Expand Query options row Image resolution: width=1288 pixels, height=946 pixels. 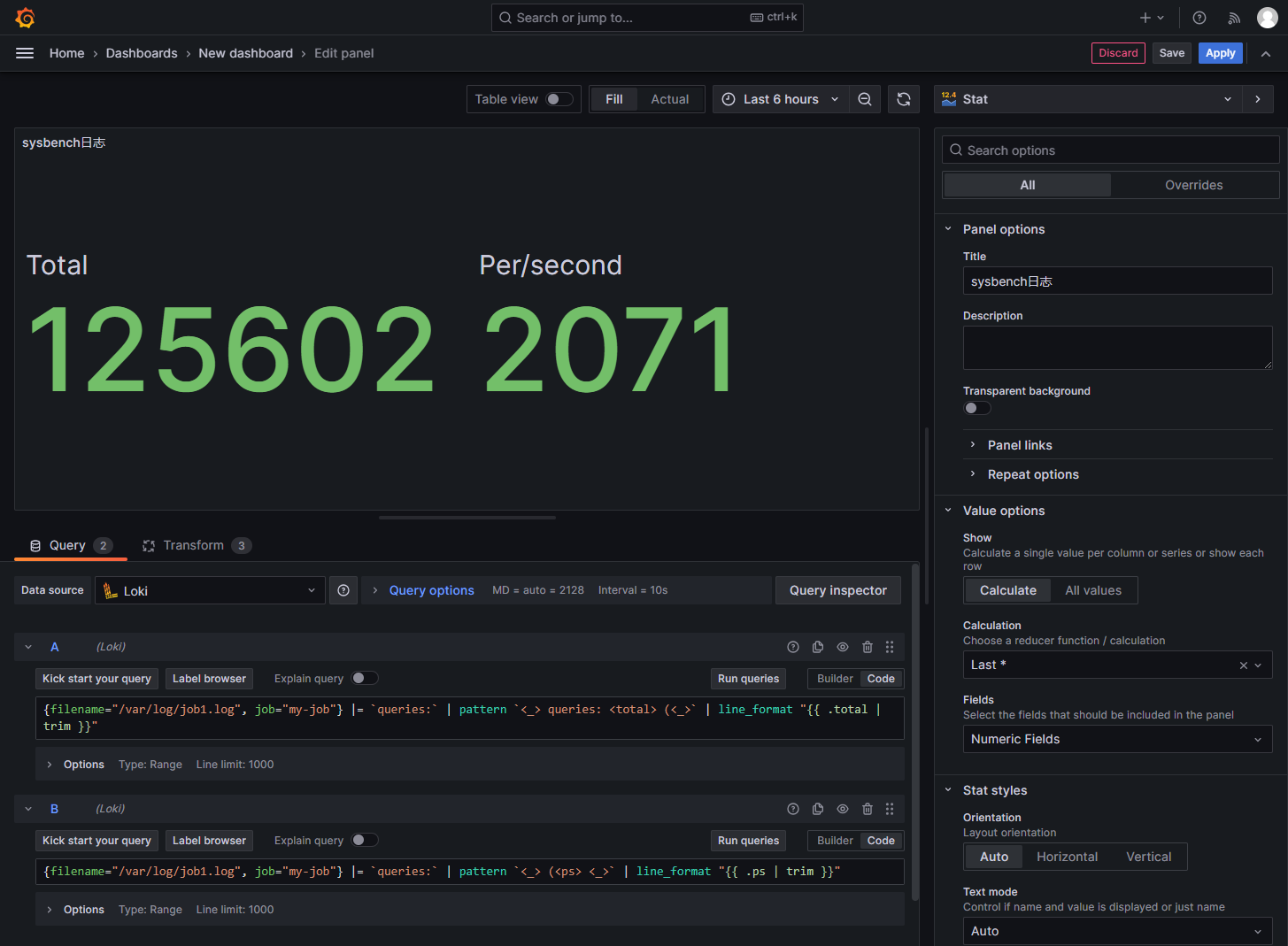431,590
